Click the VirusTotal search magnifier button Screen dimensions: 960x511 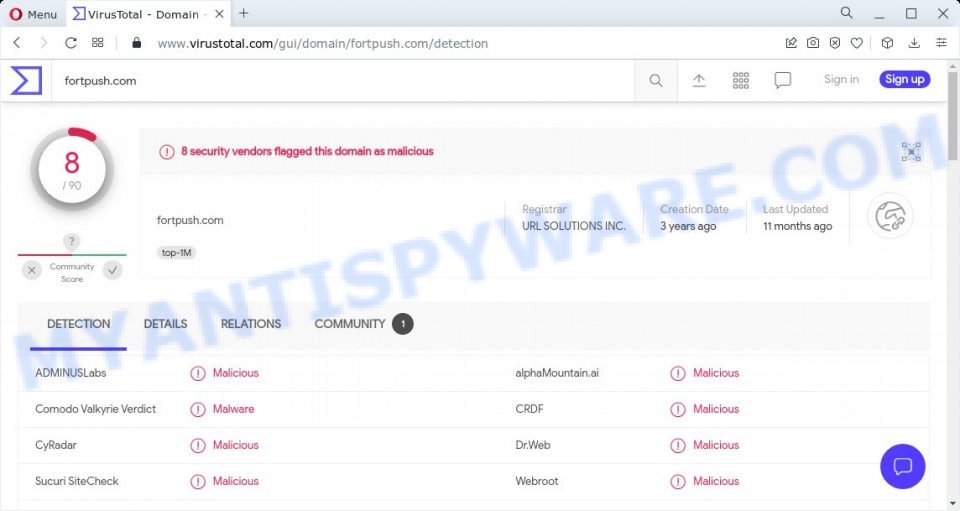tap(656, 80)
